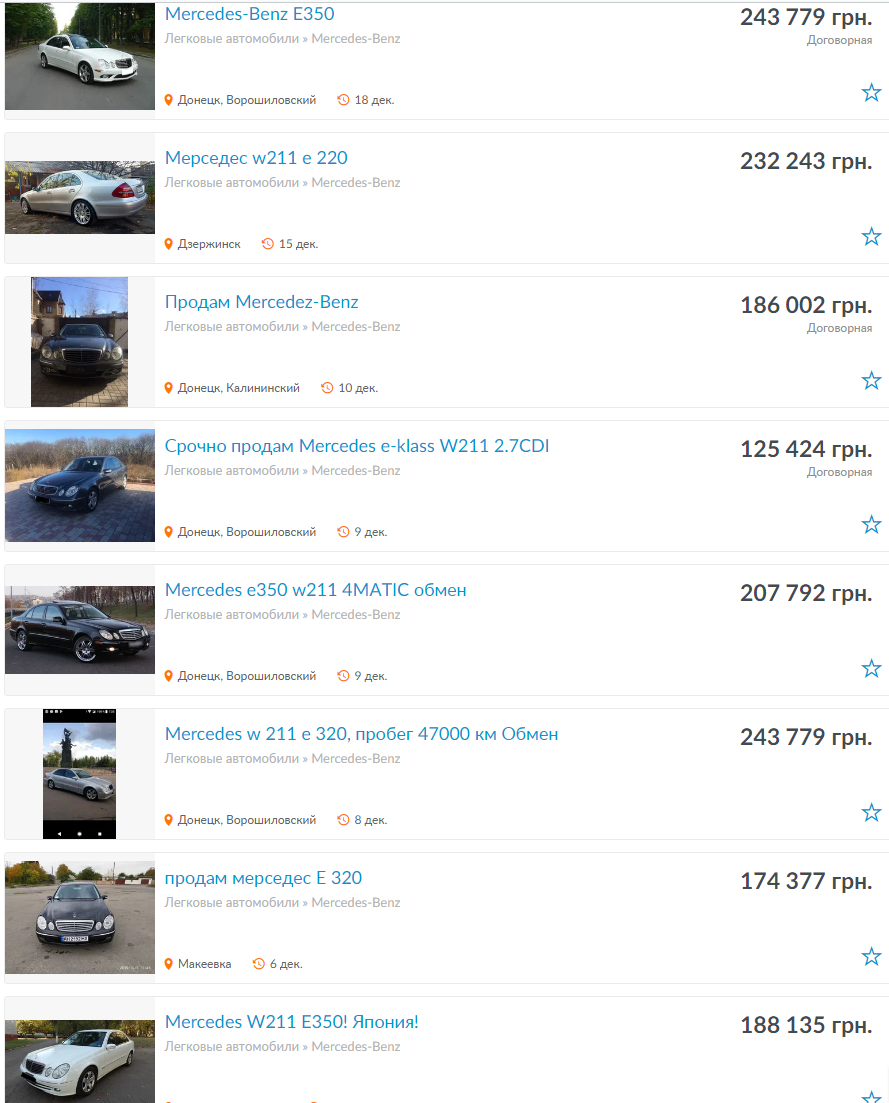Open Продам Mercedez-Benz listing title

pyautogui.click(x=262, y=302)
